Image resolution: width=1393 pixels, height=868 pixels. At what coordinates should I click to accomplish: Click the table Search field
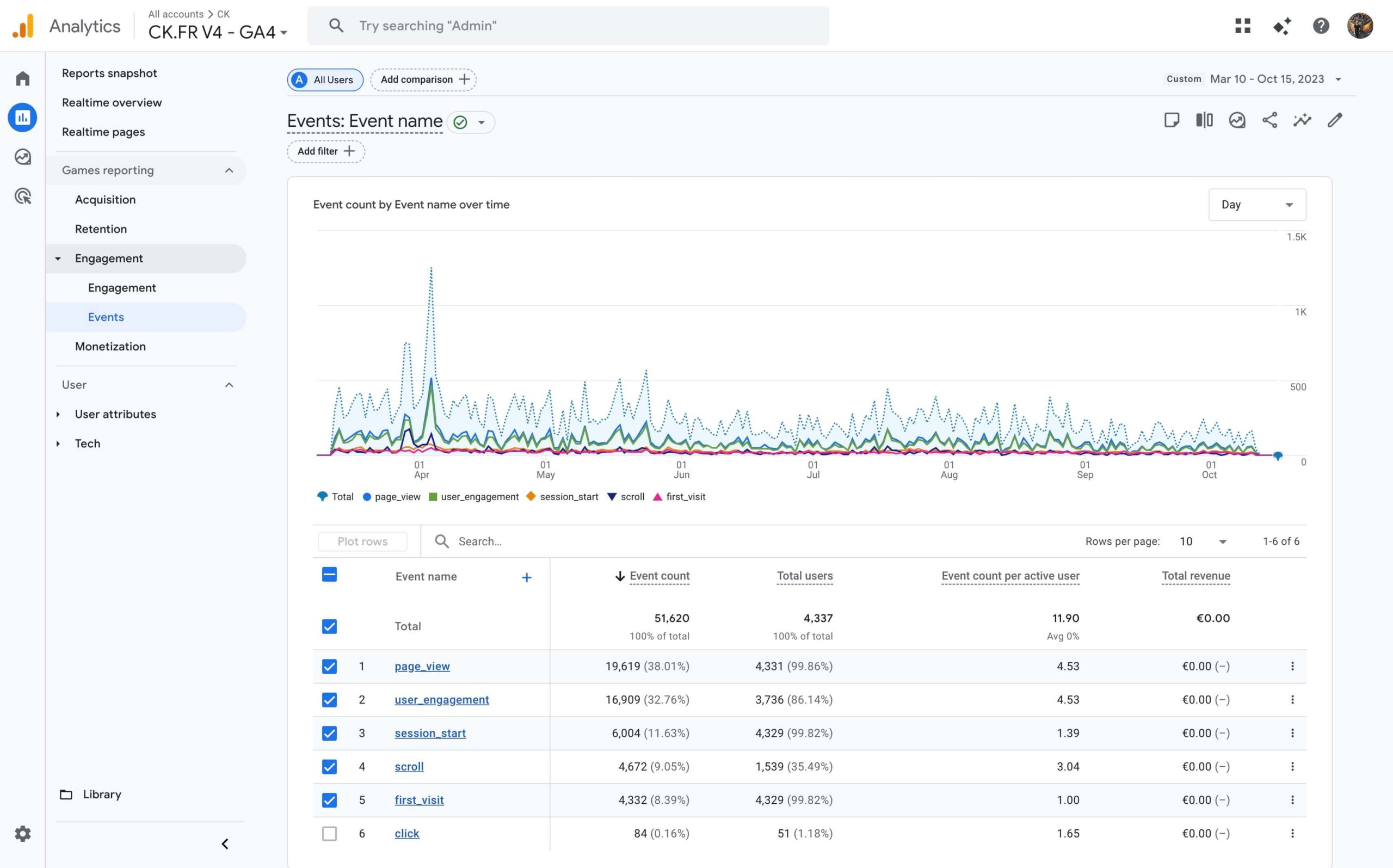pos(480,541)
